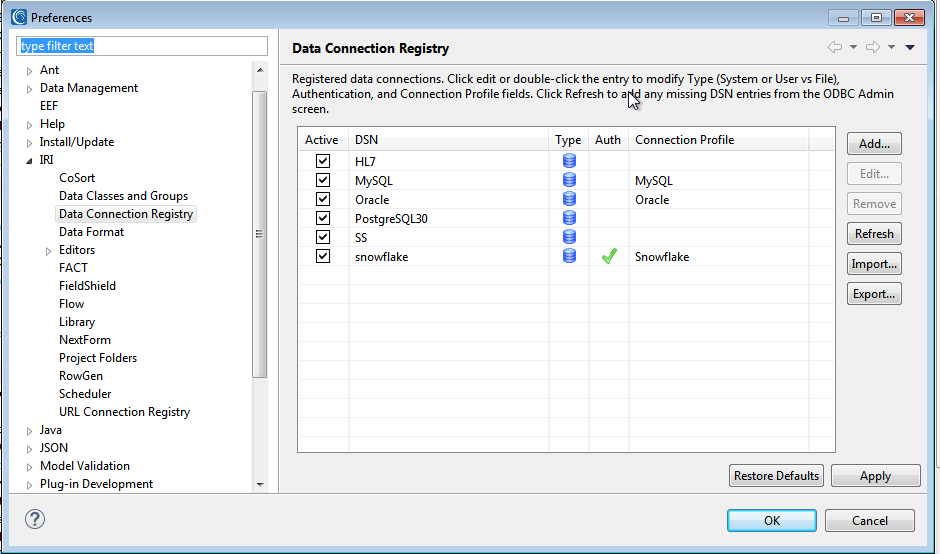Click the database type icon for SS
The height and width of the screenshot is (554, 940).
(x=570, y=237)
